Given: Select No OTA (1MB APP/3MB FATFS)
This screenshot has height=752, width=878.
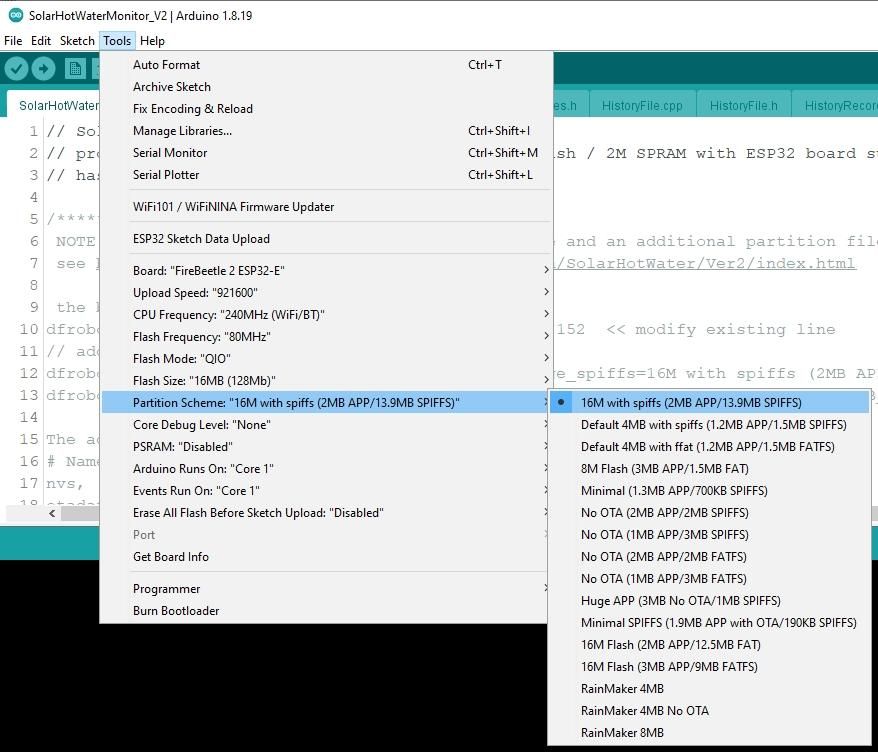Looking at the screenshot, I should (709, 578).
